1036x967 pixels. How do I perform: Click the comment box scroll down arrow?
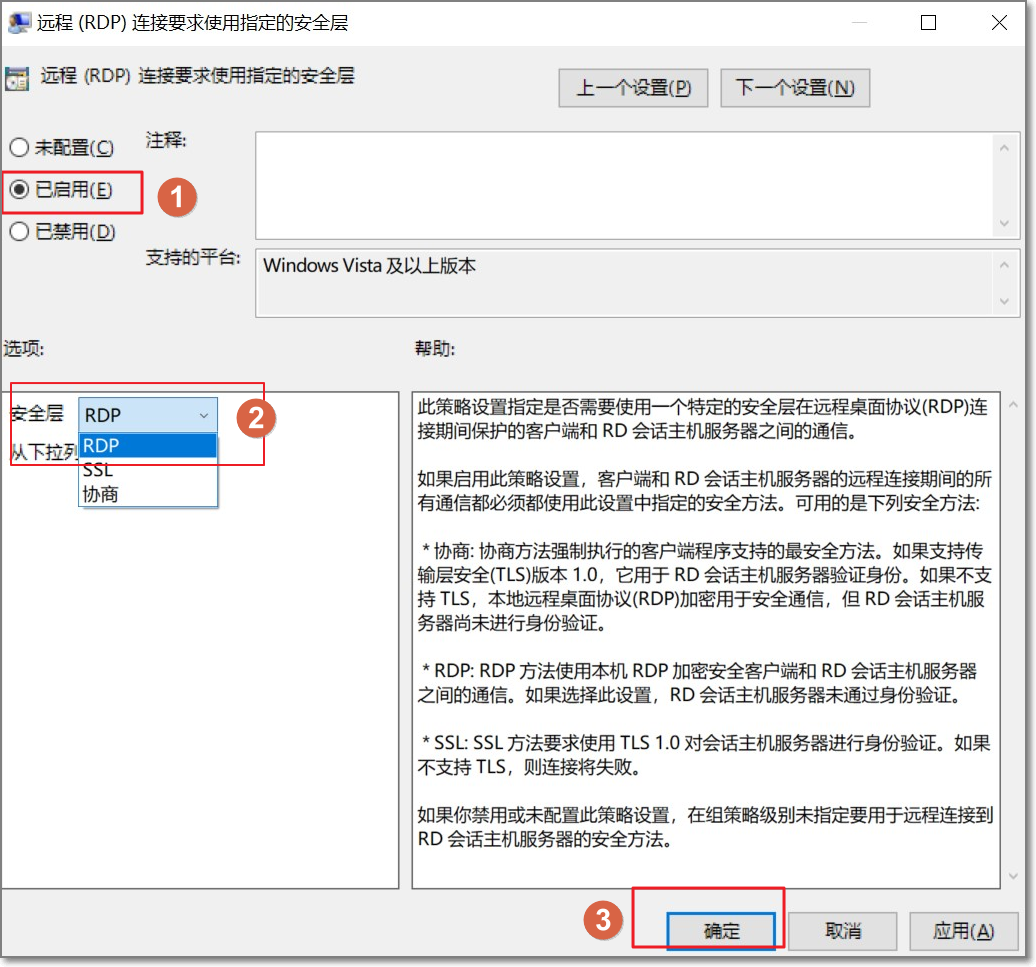(x=1004, y=223)
